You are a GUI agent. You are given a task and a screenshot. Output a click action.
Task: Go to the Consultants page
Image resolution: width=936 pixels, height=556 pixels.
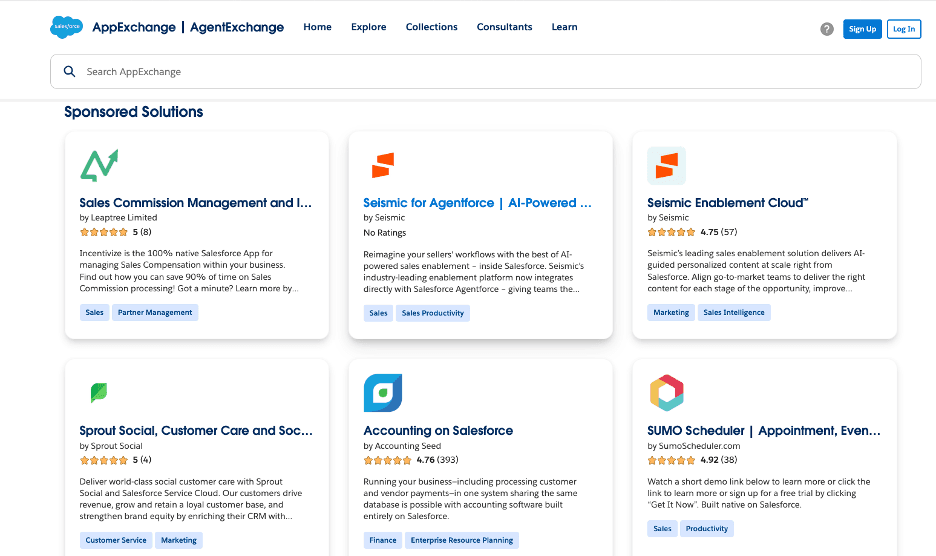pos(504,27)
